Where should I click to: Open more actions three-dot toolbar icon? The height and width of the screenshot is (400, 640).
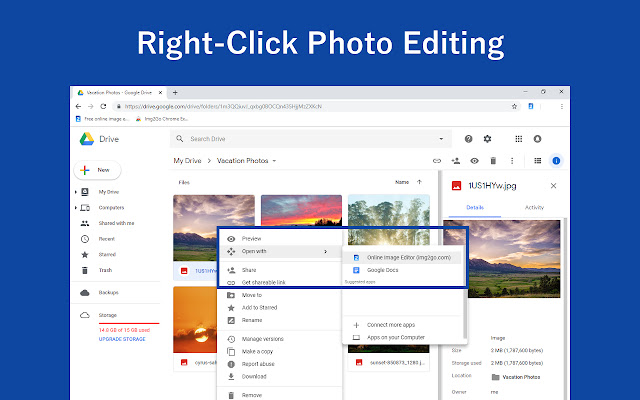(512, 161)
